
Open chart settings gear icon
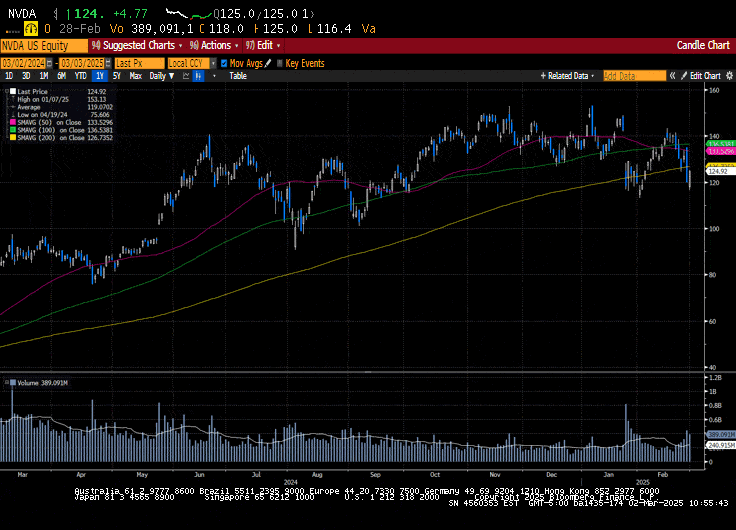[732, 76]
